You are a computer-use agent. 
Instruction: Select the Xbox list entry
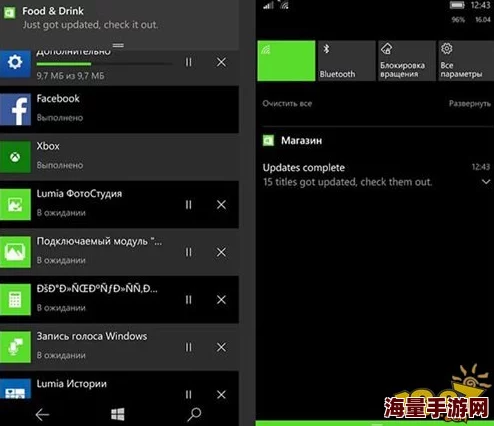point(119,157)
